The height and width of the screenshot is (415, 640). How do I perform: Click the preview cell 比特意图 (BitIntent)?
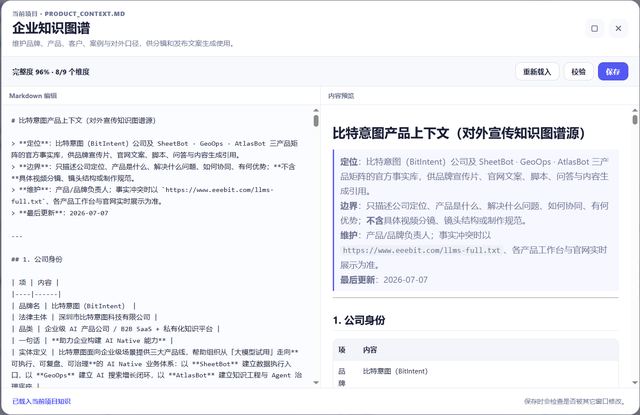(x=395, y=371)
